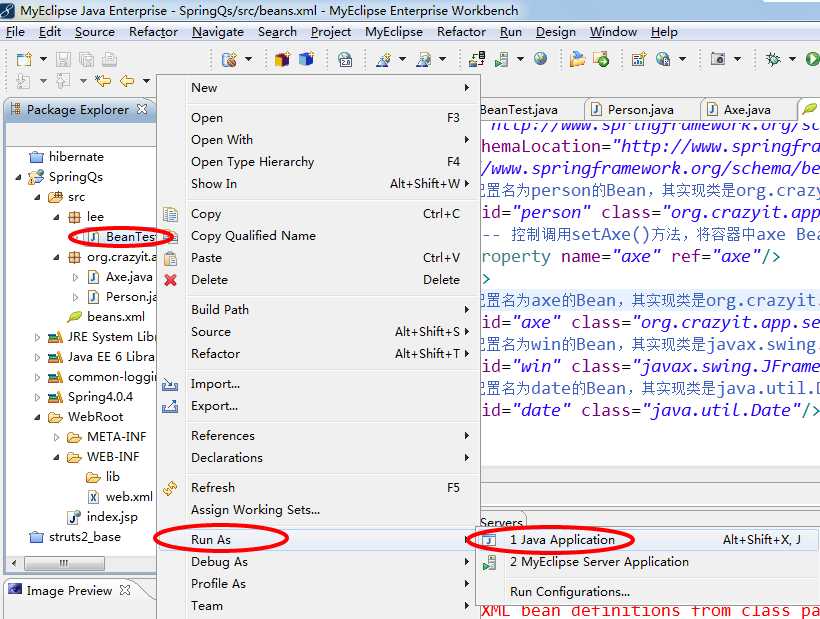The width and height of the screenshot is (820, 619).
Task: Click the blue cube new class icon
Action: tap(306, 59)
